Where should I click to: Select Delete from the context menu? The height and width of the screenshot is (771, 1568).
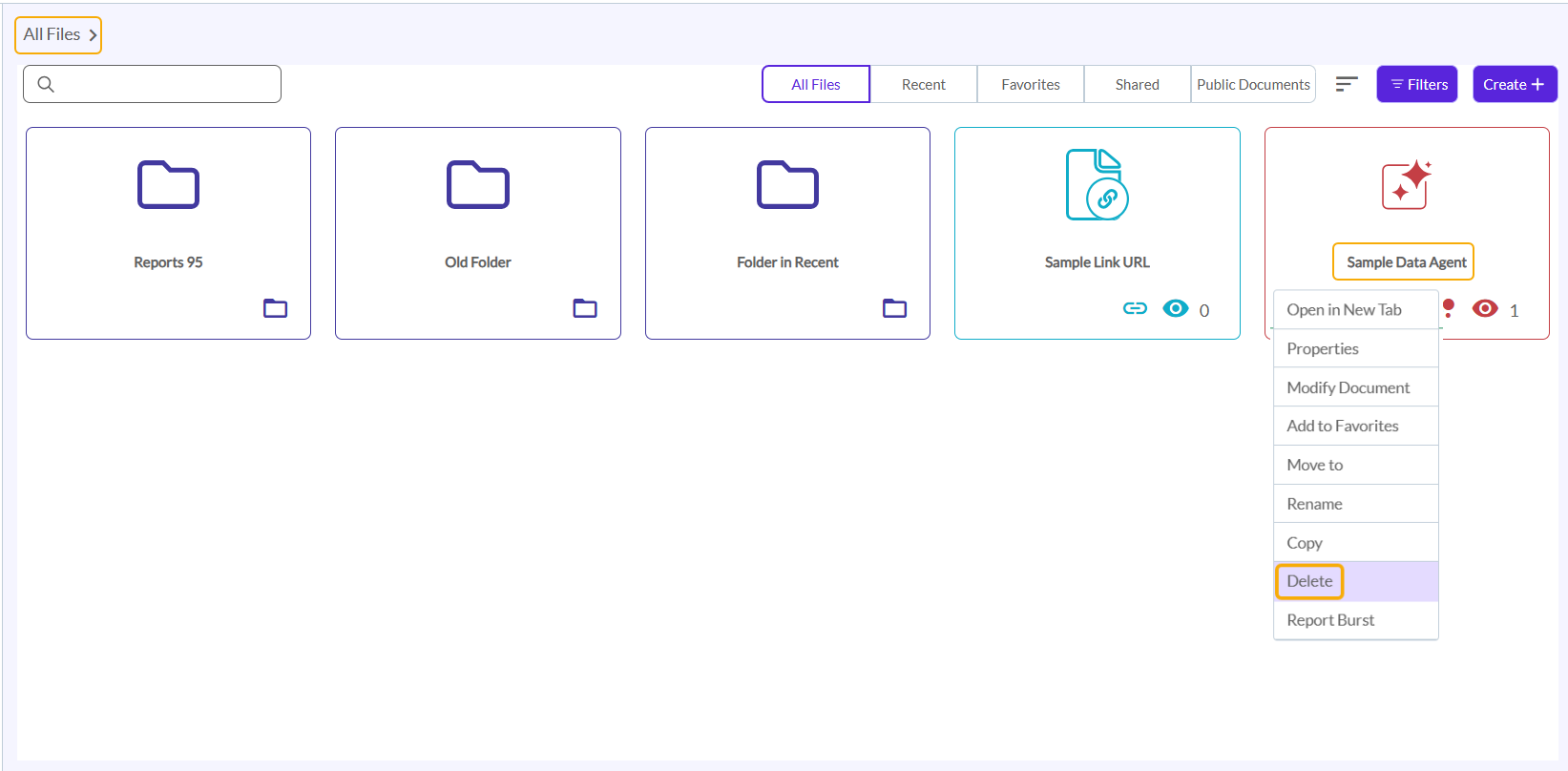(x=1309, y=581)
